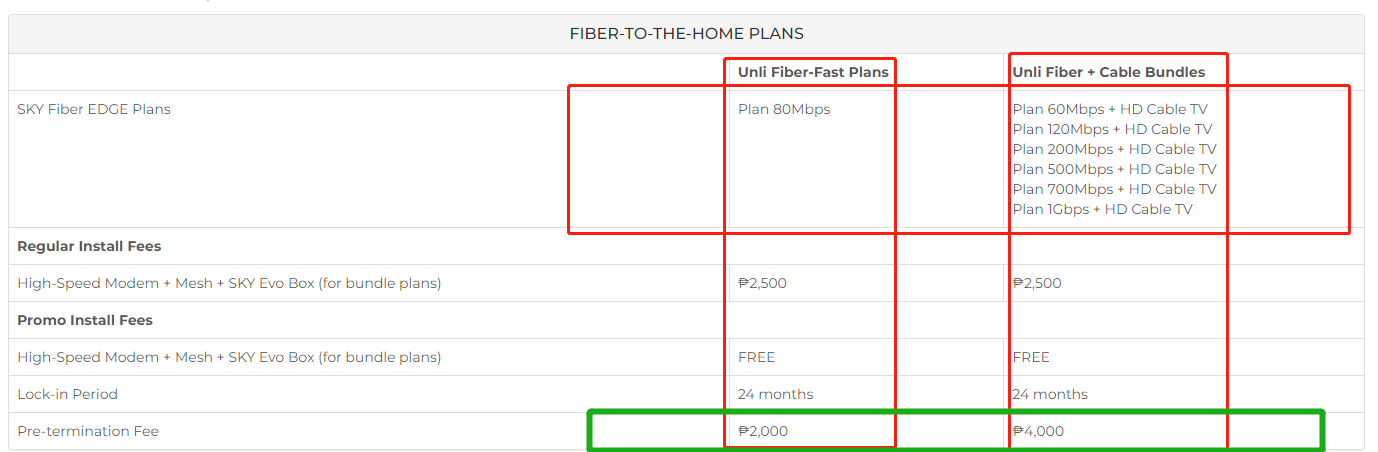Click 24 months under Cable Bundles column

click(1050, 394)
